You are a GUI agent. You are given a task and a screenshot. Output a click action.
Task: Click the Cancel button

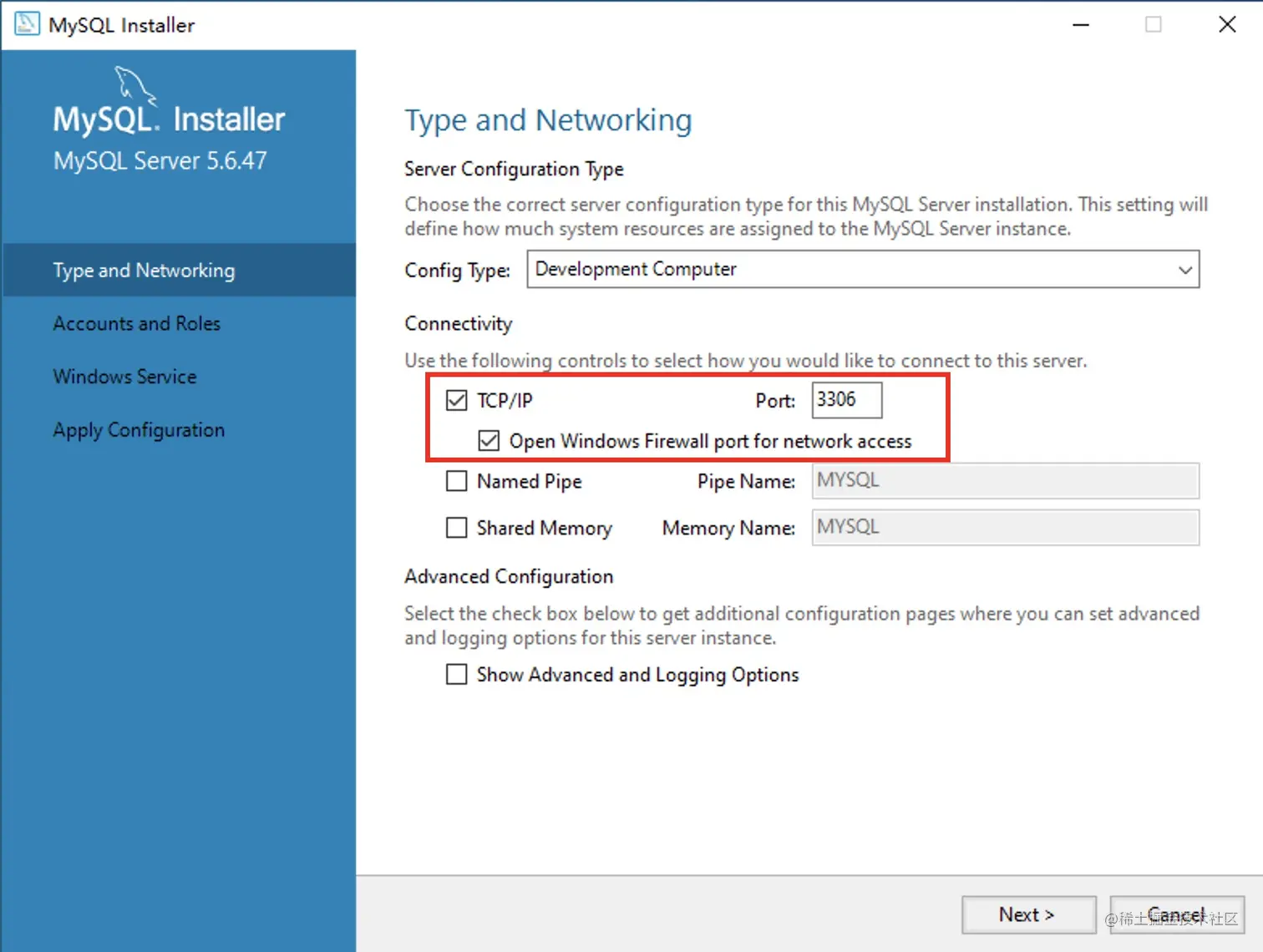pos(1177,914)
